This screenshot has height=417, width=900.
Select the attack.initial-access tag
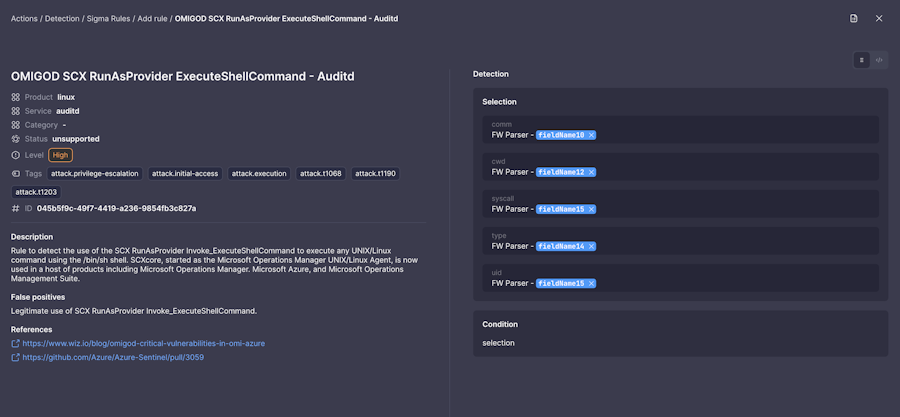pyautogui.click(x=185, y=174)
